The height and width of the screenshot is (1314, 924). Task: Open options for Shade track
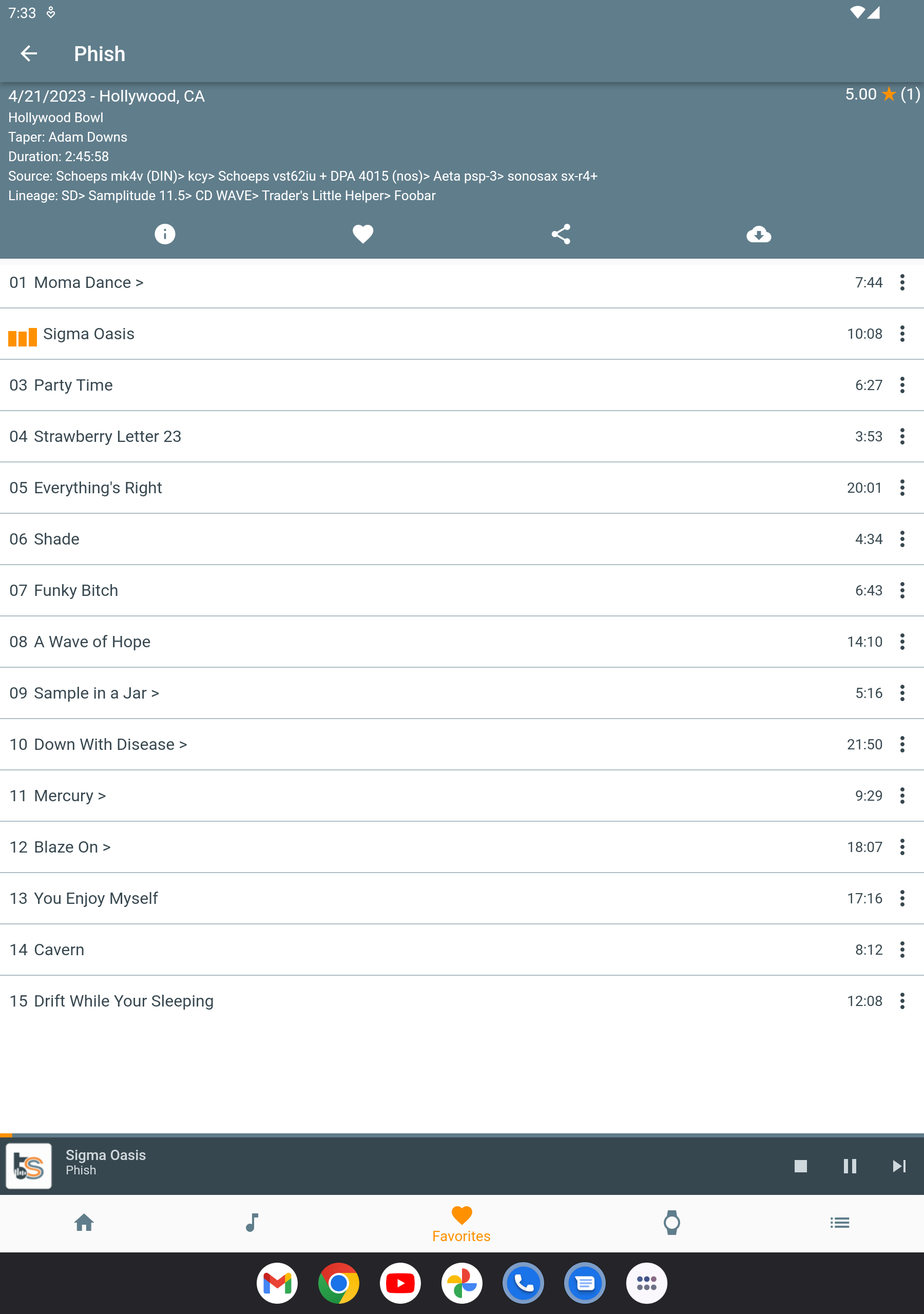tap(902, 539)
